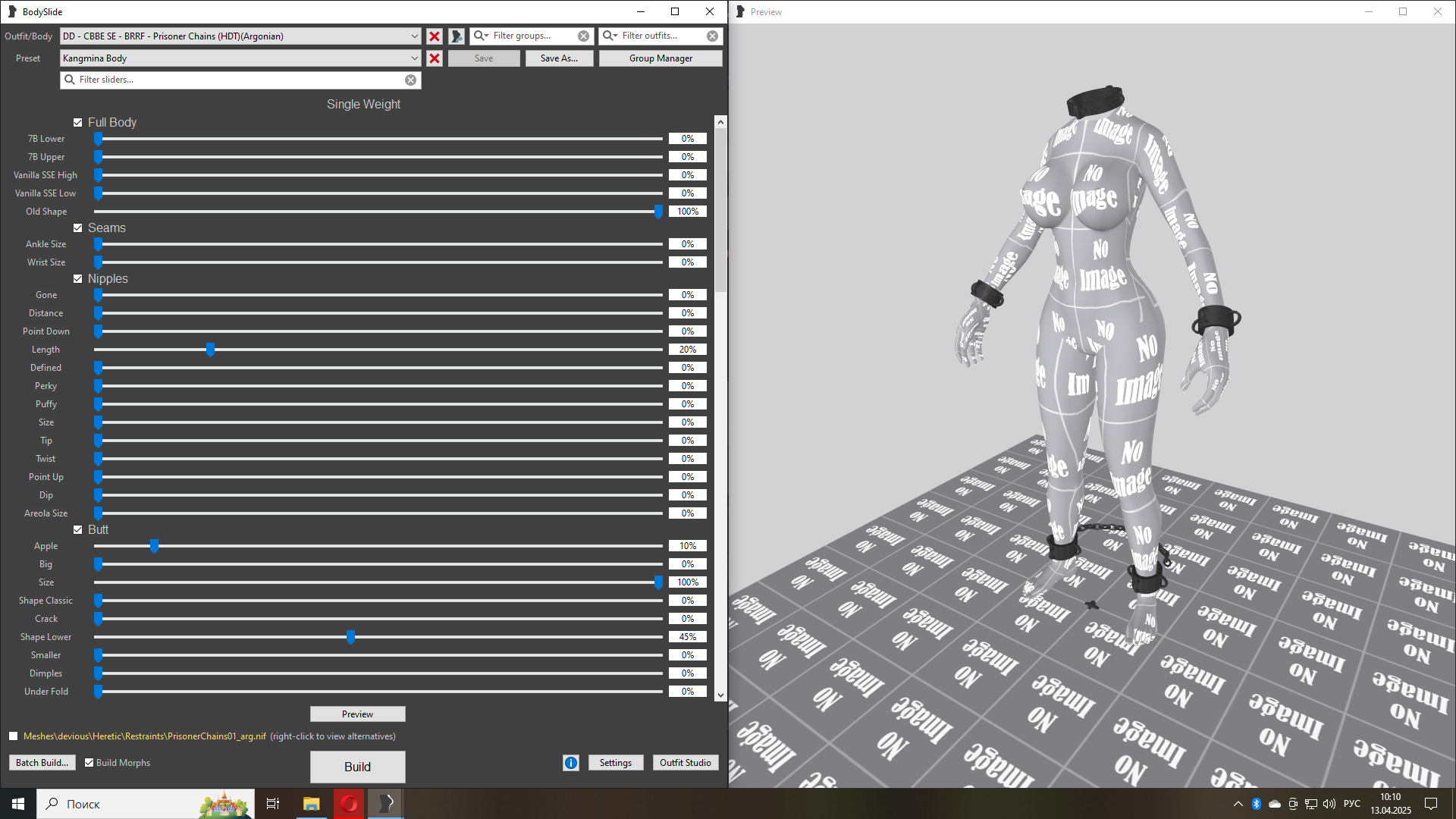
Task: Launch Outfit Studio
Action: (x=685, y=763)
